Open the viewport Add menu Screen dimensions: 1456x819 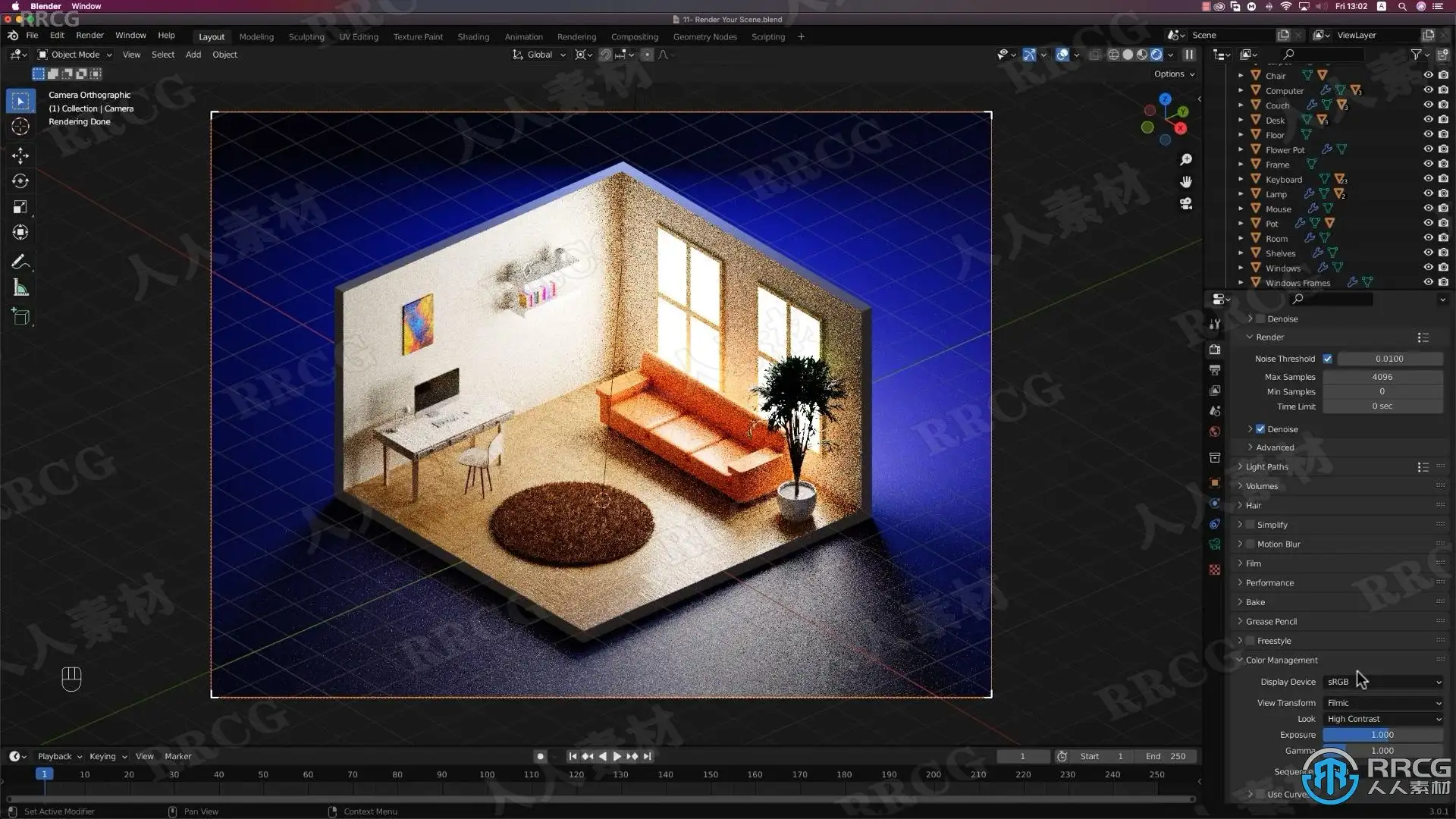(193, 55)
